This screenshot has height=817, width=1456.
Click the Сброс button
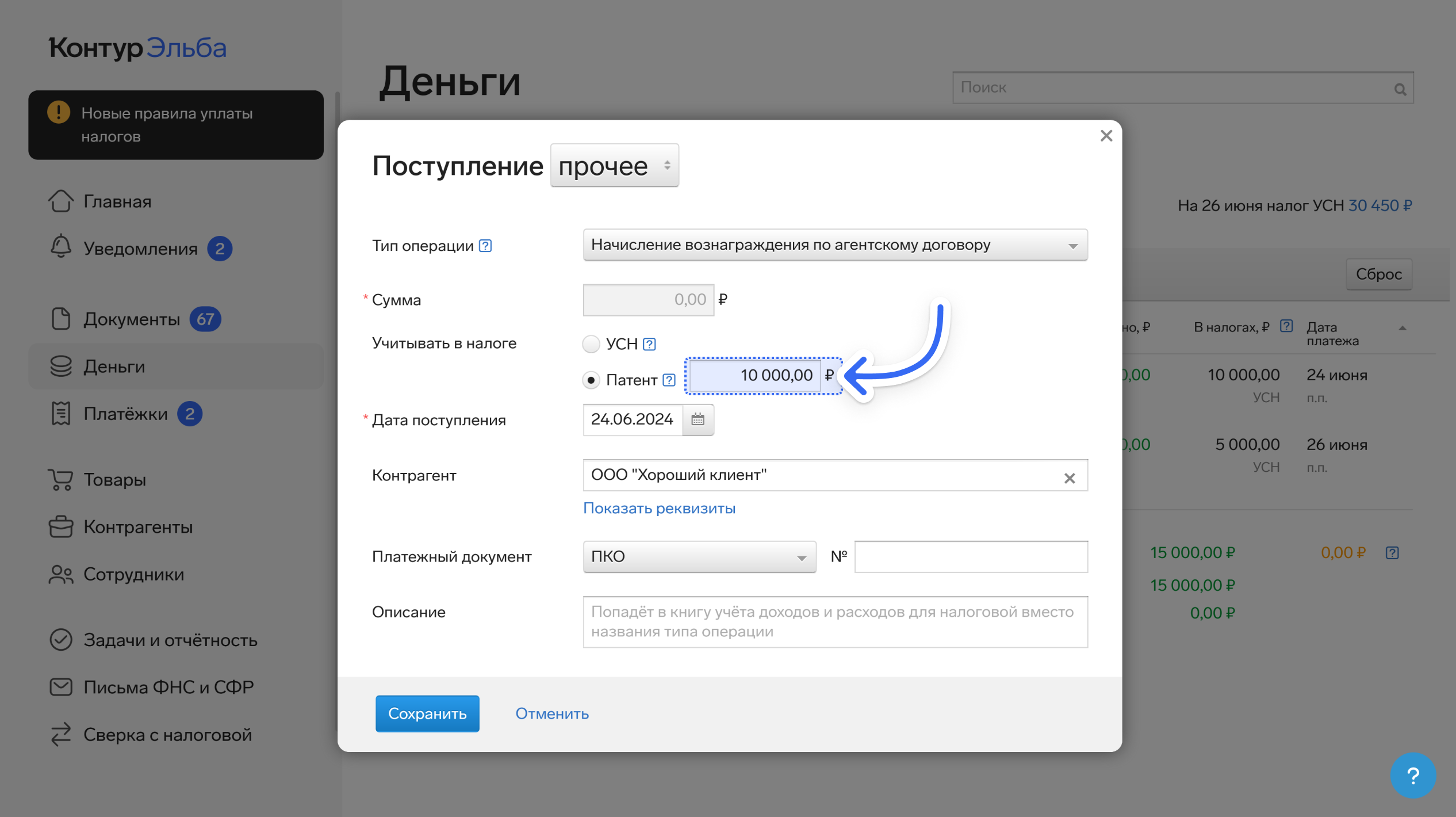[x=1378, y=274]
